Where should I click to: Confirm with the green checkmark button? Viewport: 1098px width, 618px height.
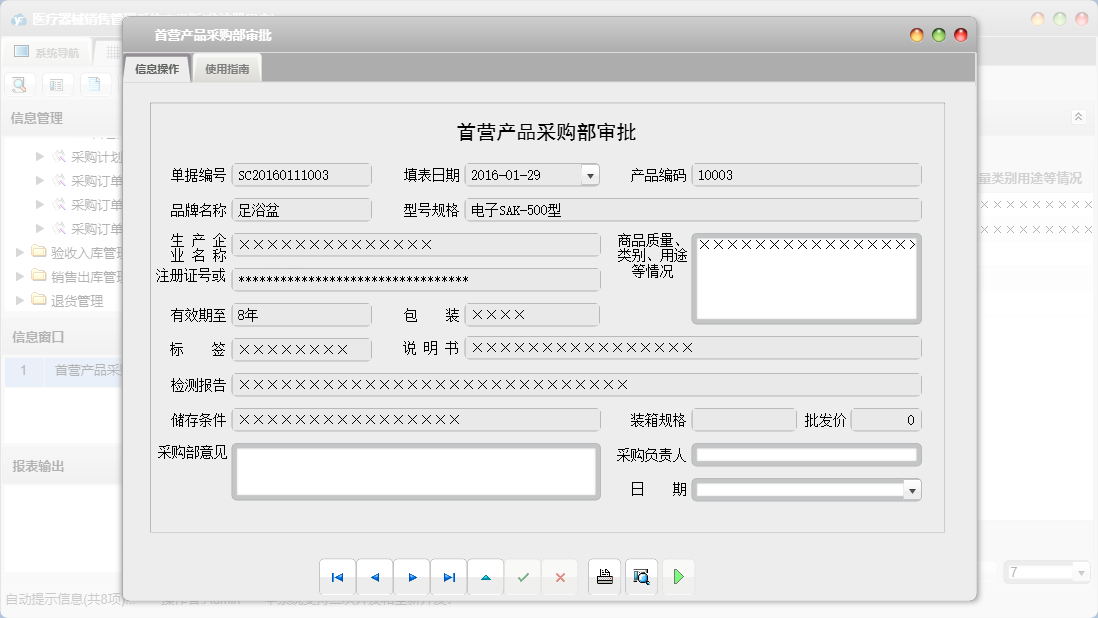[523, 577]
